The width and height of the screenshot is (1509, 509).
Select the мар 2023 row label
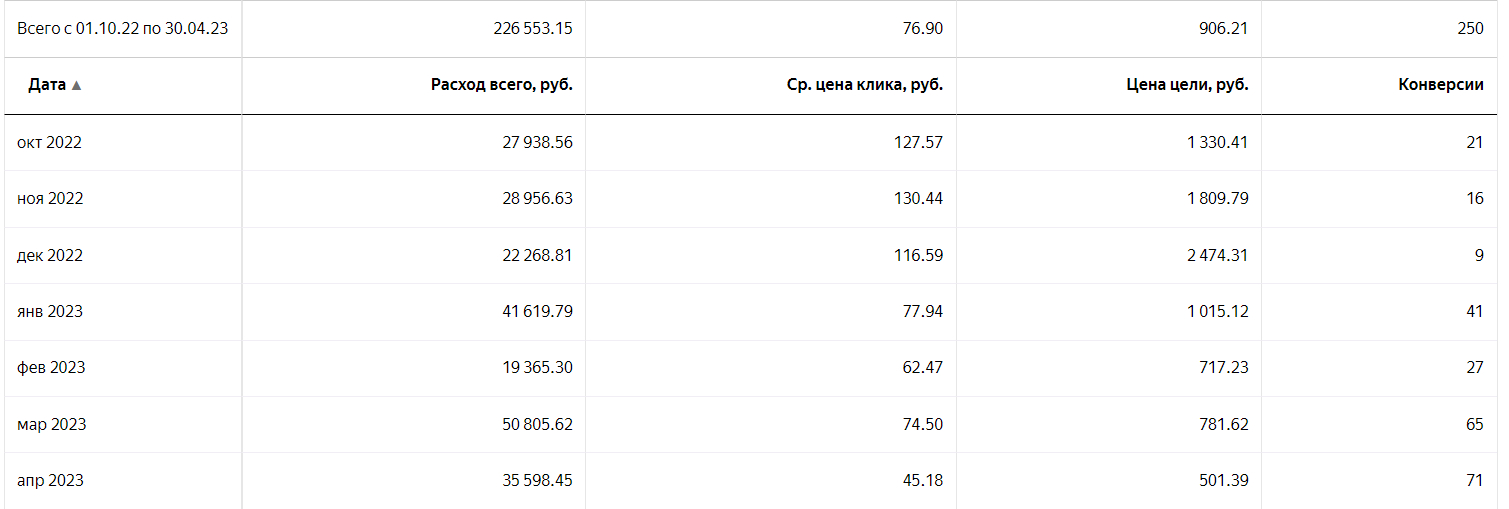(52, 424)
